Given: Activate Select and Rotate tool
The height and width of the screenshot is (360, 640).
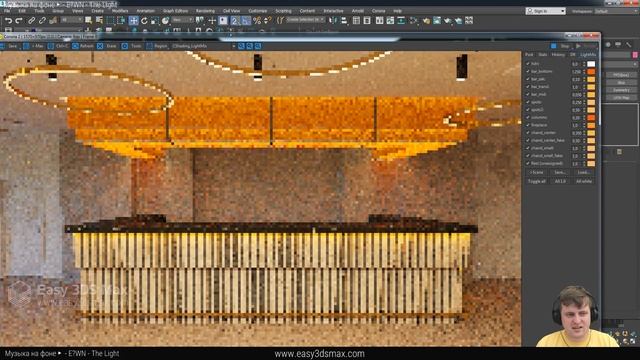Looking at the screenshot, I should [144, 20].
